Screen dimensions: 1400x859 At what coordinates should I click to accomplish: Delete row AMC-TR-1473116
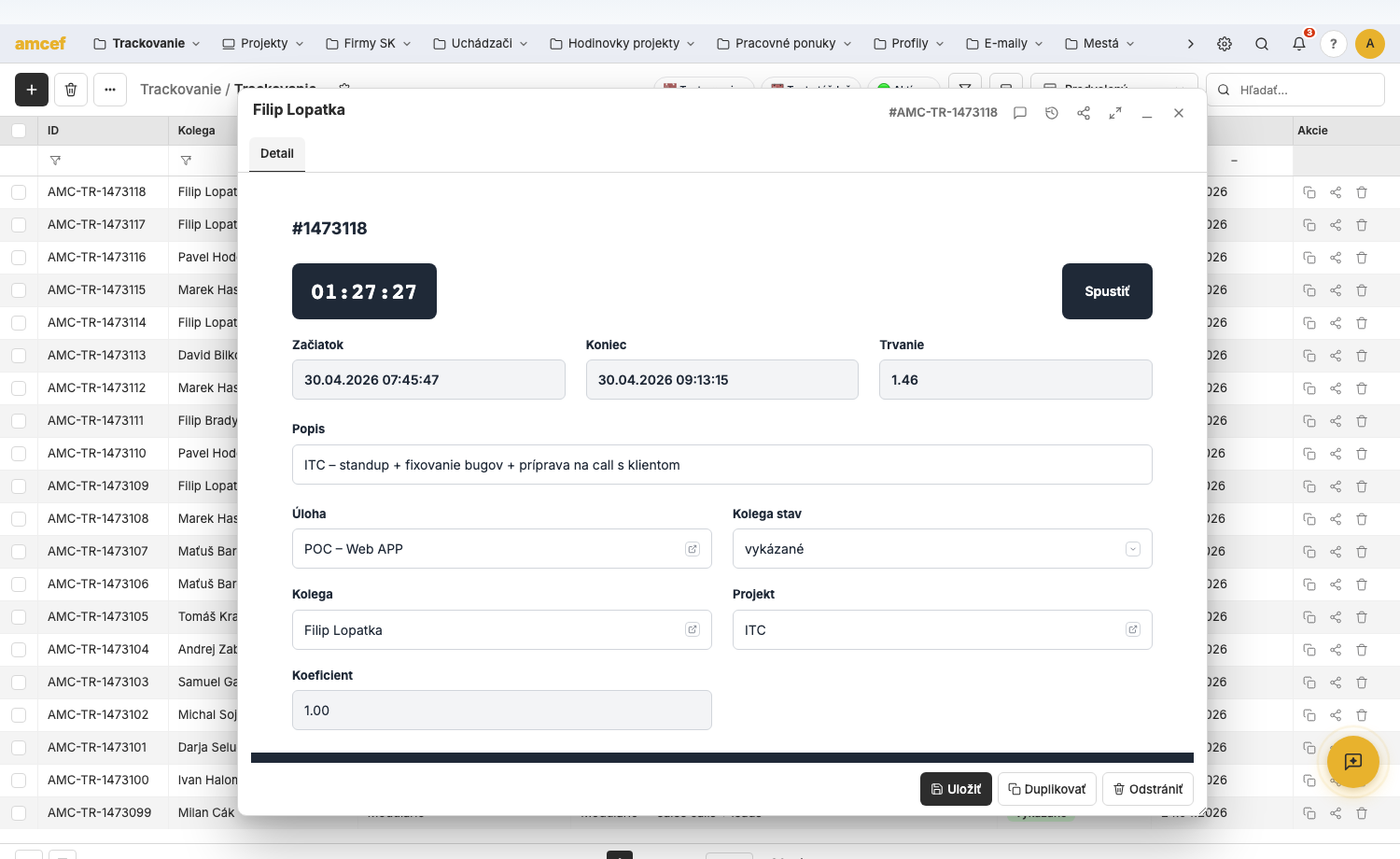1362,258
